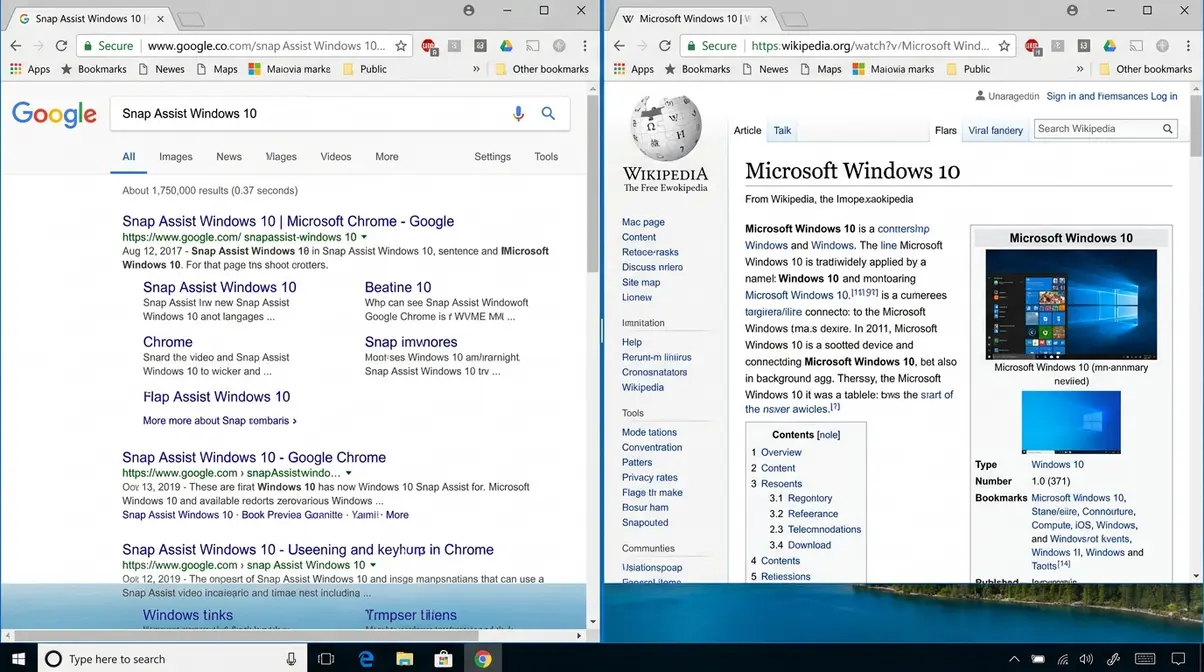Star the Wikipedia page as bookmark
Screen dimensions: 1204x672
click(1005, 46)
